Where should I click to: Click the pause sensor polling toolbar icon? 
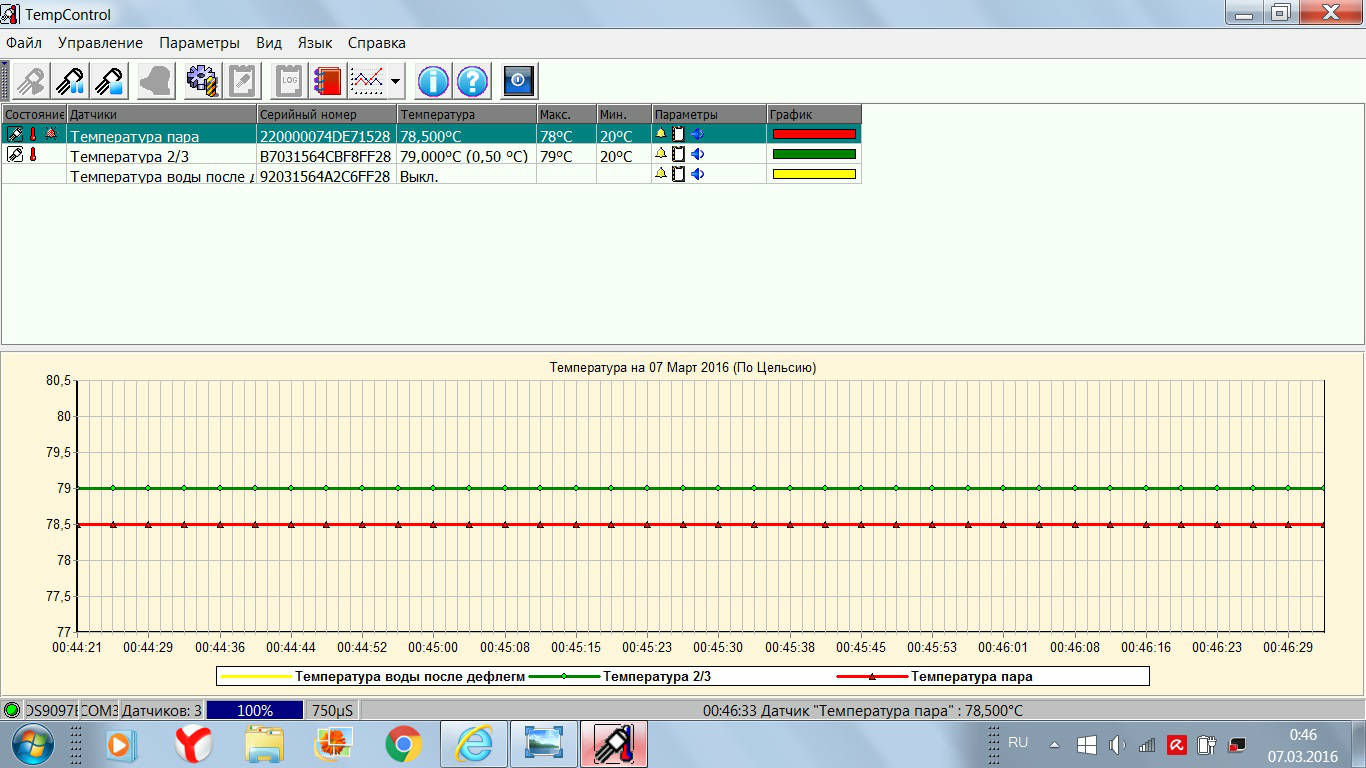pyautogui.click(x=71, y=81)
